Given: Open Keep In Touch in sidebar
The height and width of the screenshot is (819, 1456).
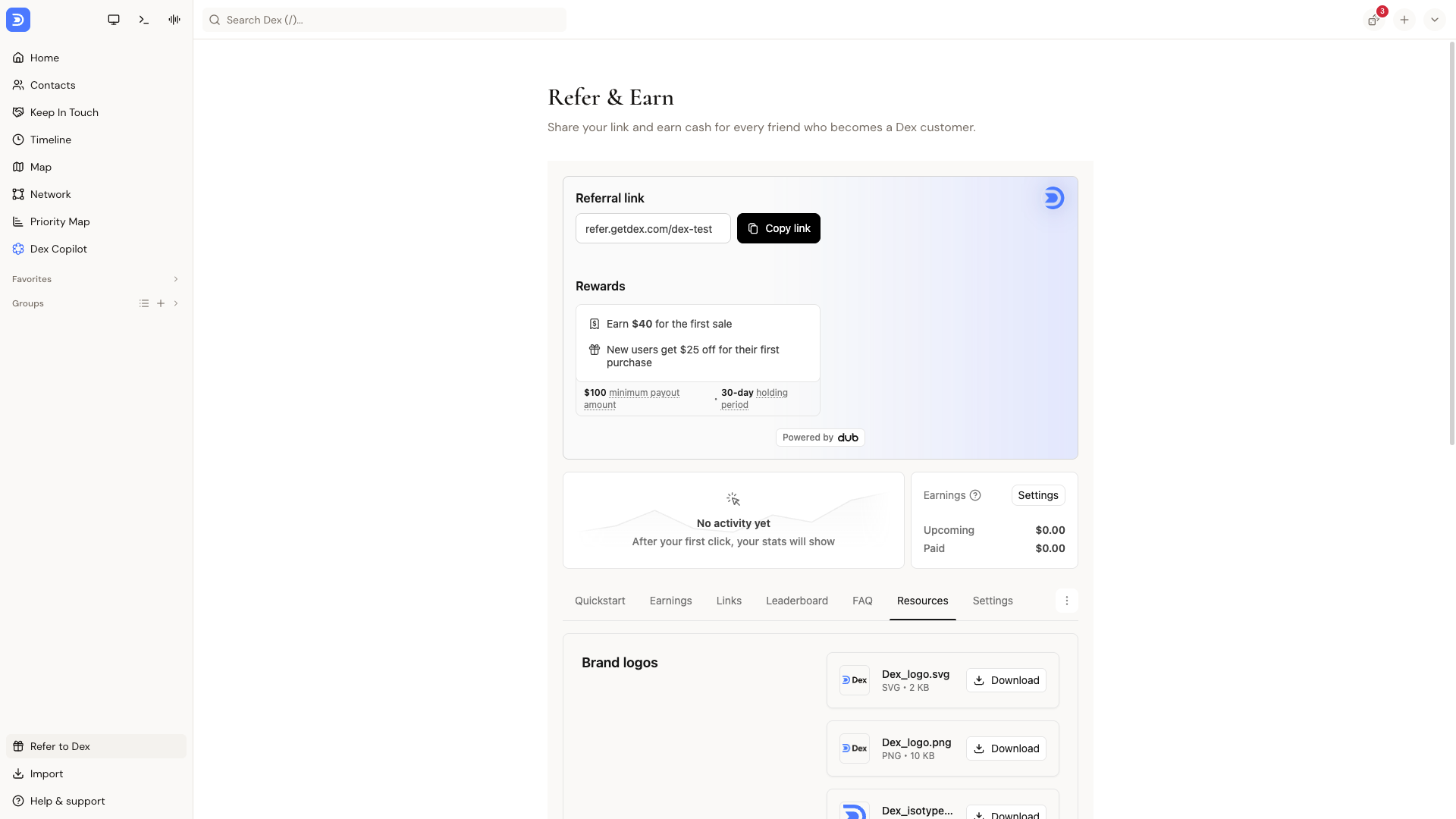Looking at the screenshot, I should coord(96,112).
